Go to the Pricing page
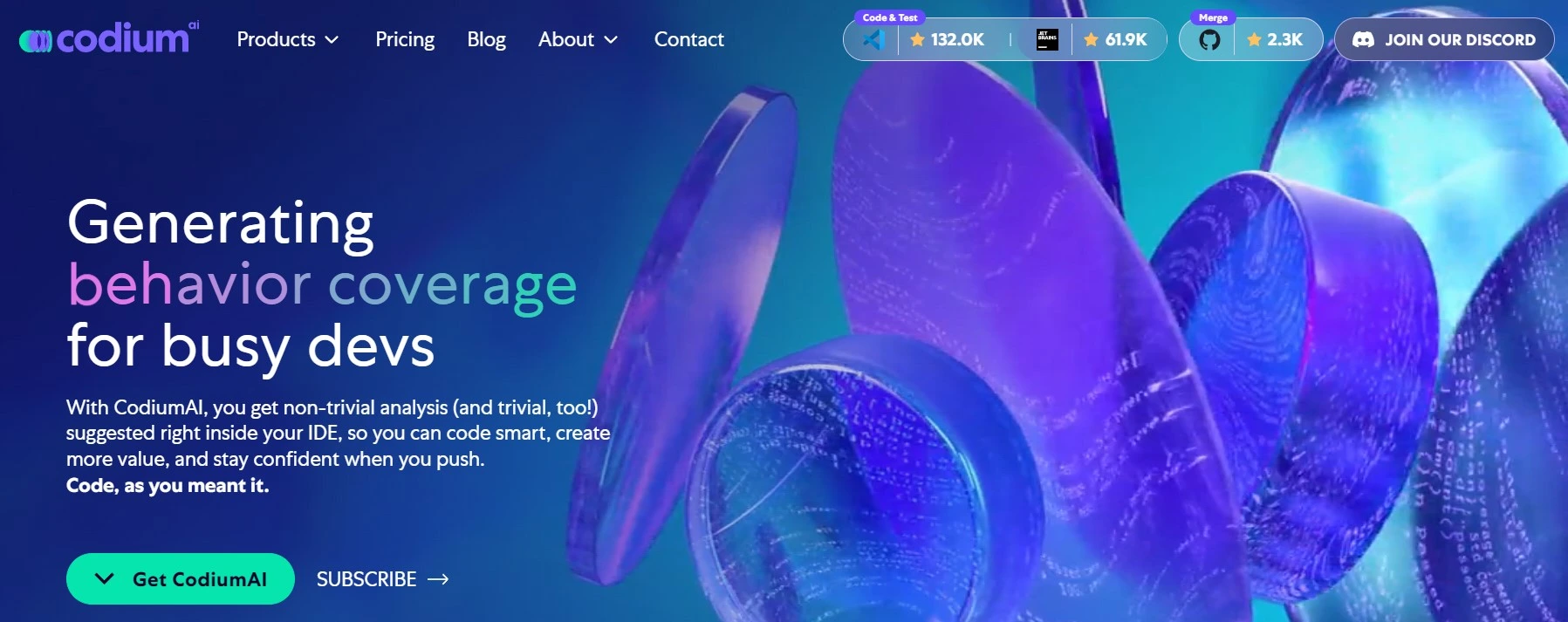Image resolution: width=1568 pixels, height=622 pixels. pos(405,39)
